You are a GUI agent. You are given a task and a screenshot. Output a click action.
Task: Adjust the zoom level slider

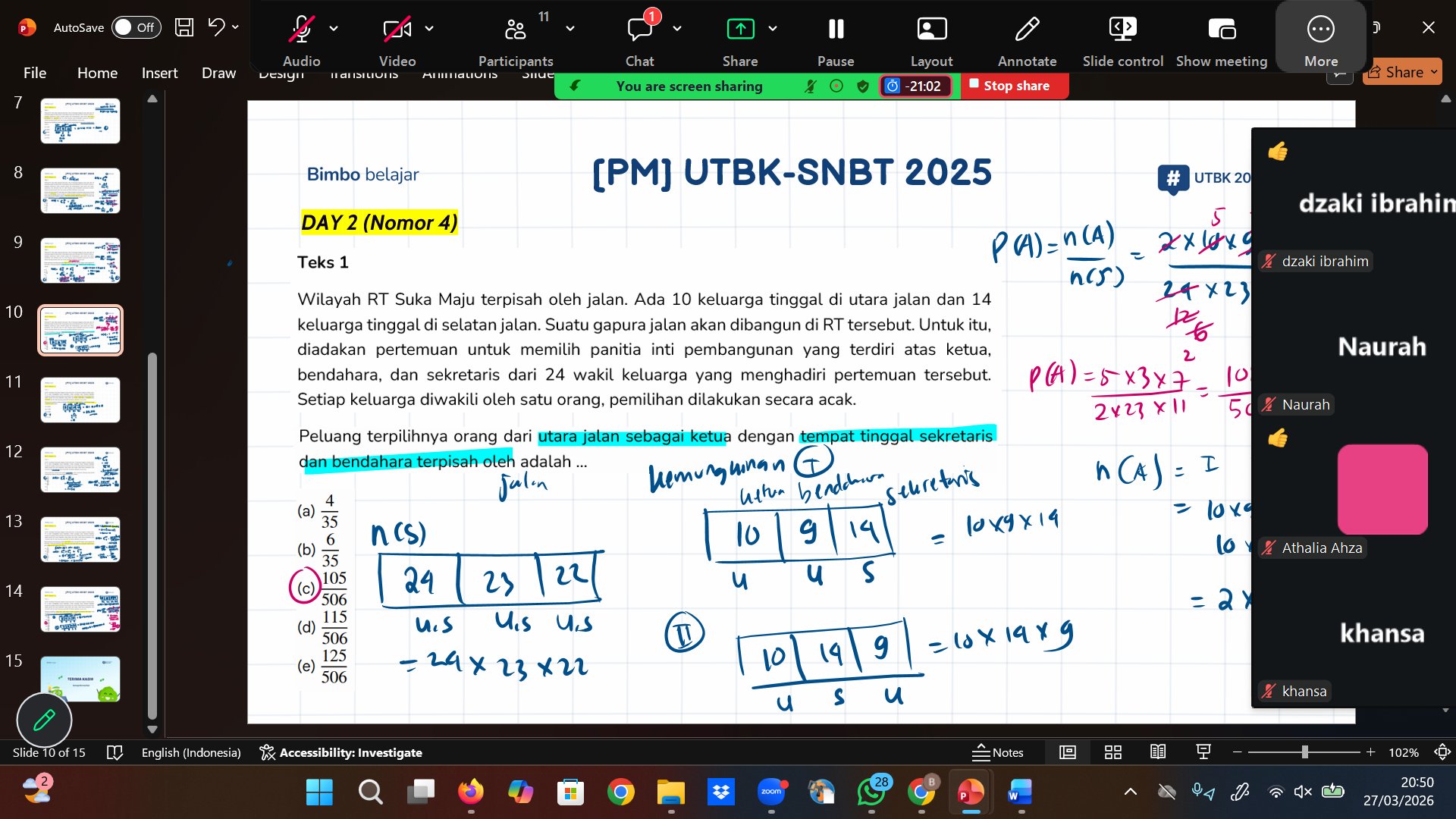pos(1304,752)
